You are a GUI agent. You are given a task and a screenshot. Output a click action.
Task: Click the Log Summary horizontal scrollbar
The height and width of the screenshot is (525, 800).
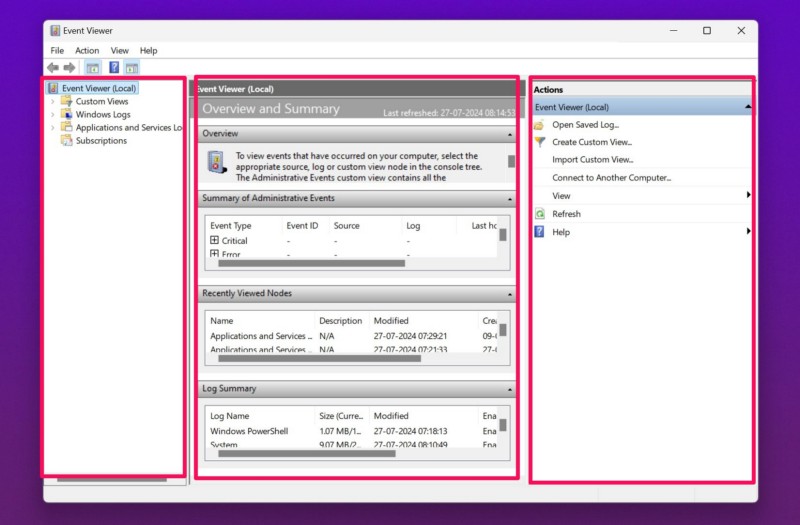tap(306, 453)
